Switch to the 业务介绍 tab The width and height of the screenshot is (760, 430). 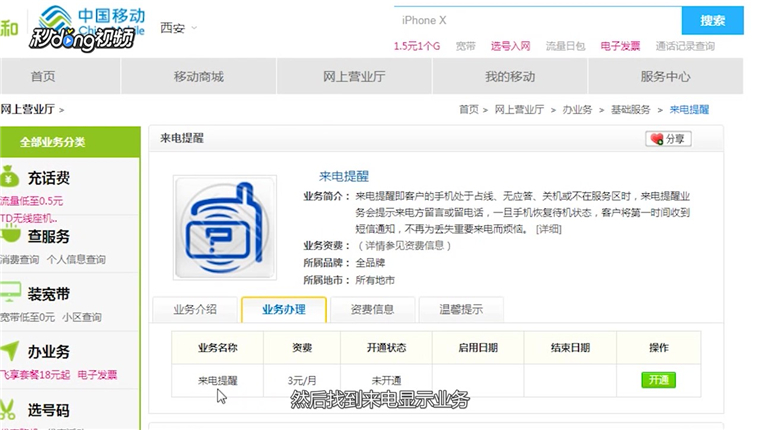pyautogui.click(x=195, y=309)
